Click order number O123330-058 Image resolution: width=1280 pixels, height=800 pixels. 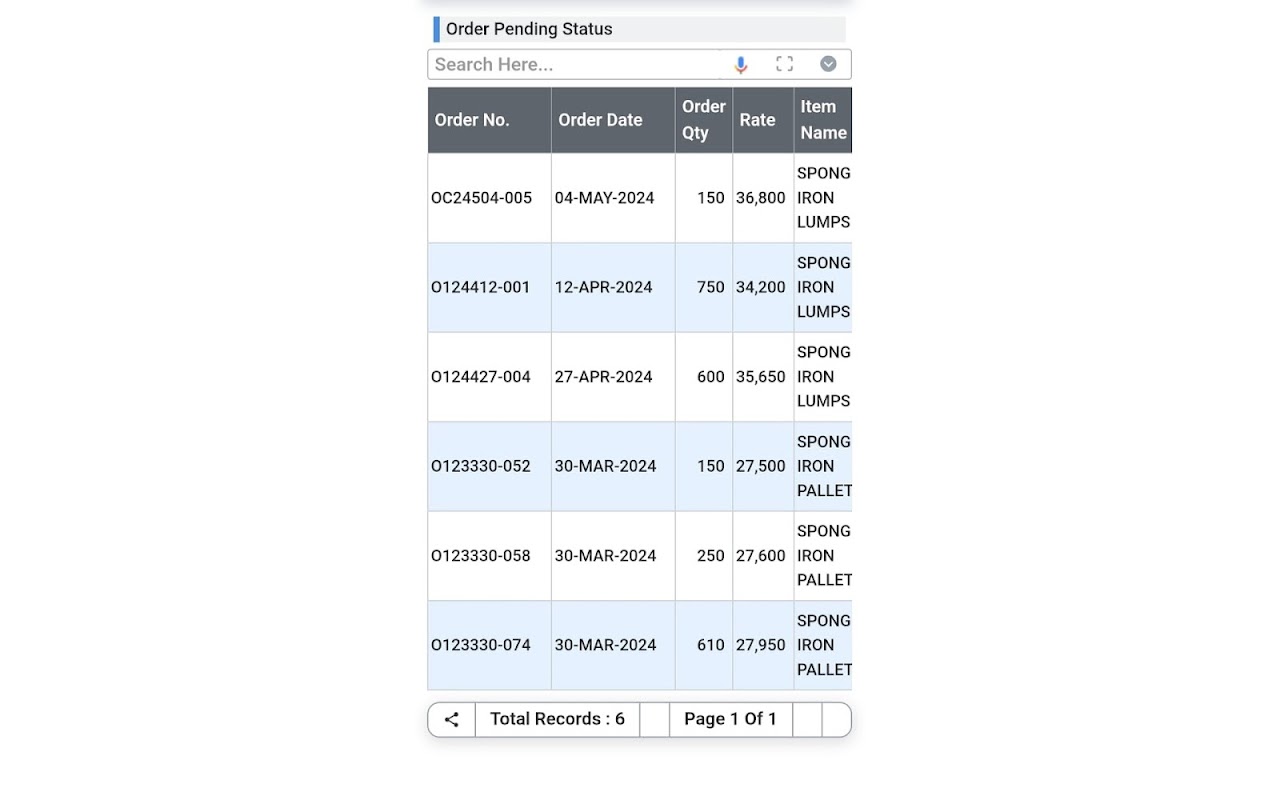[x=481, y=556]
